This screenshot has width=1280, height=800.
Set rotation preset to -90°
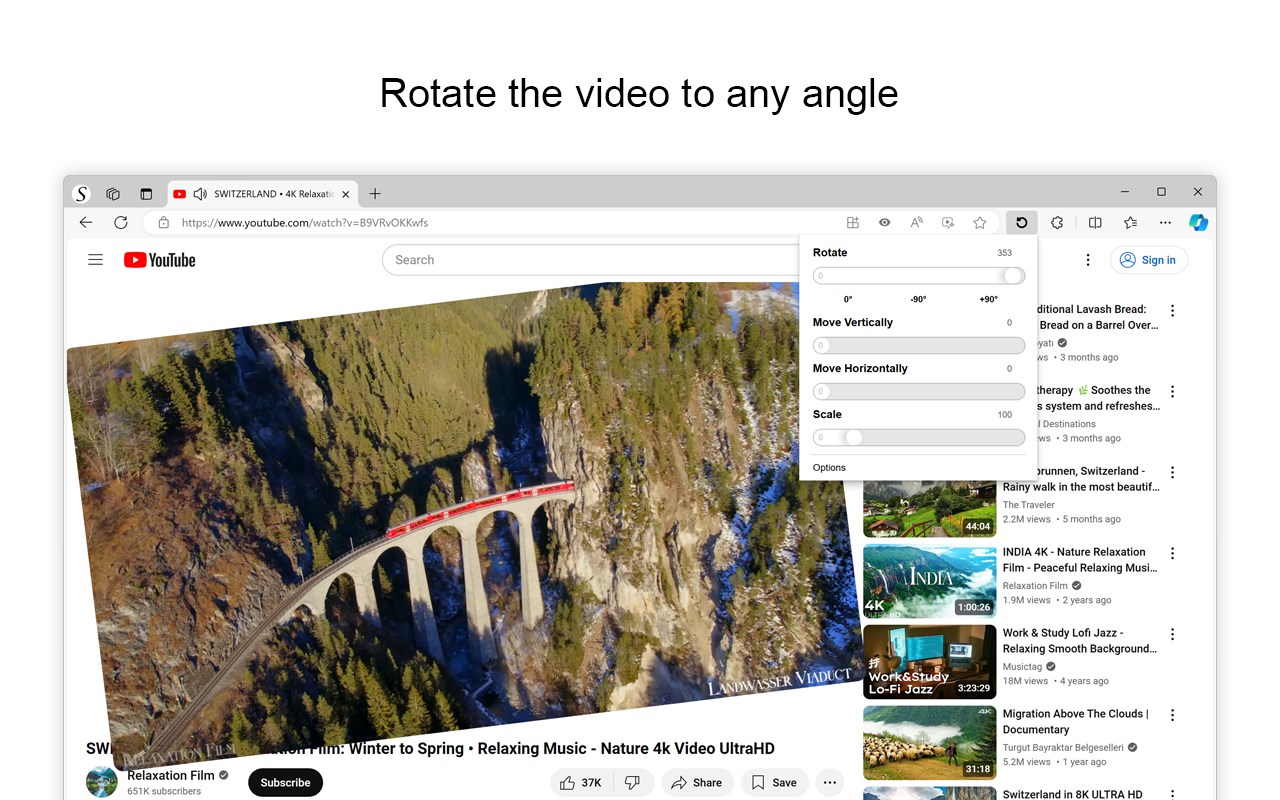[x=918, y=300]
